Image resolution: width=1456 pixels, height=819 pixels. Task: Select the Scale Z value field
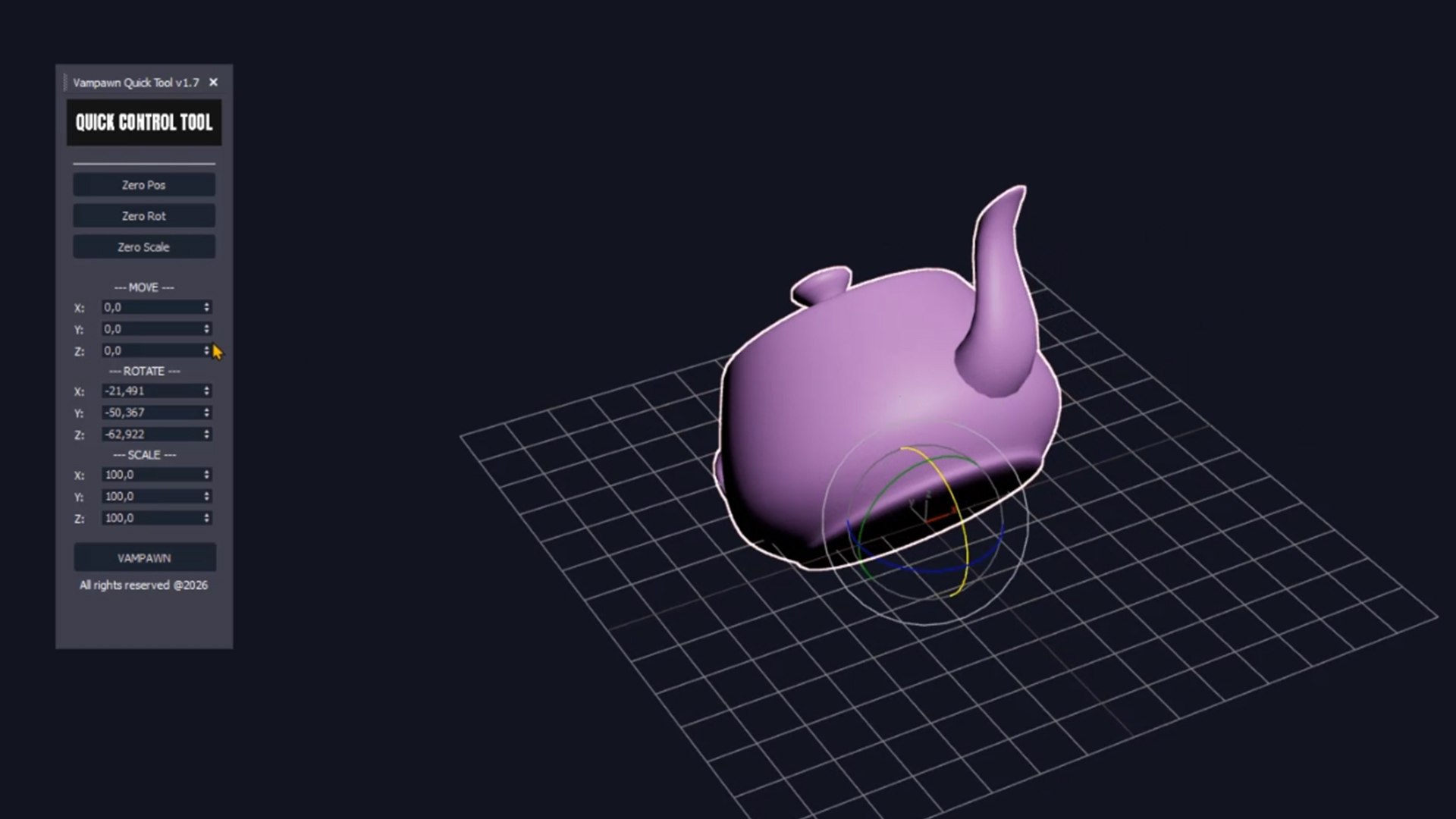pos(152,518)
